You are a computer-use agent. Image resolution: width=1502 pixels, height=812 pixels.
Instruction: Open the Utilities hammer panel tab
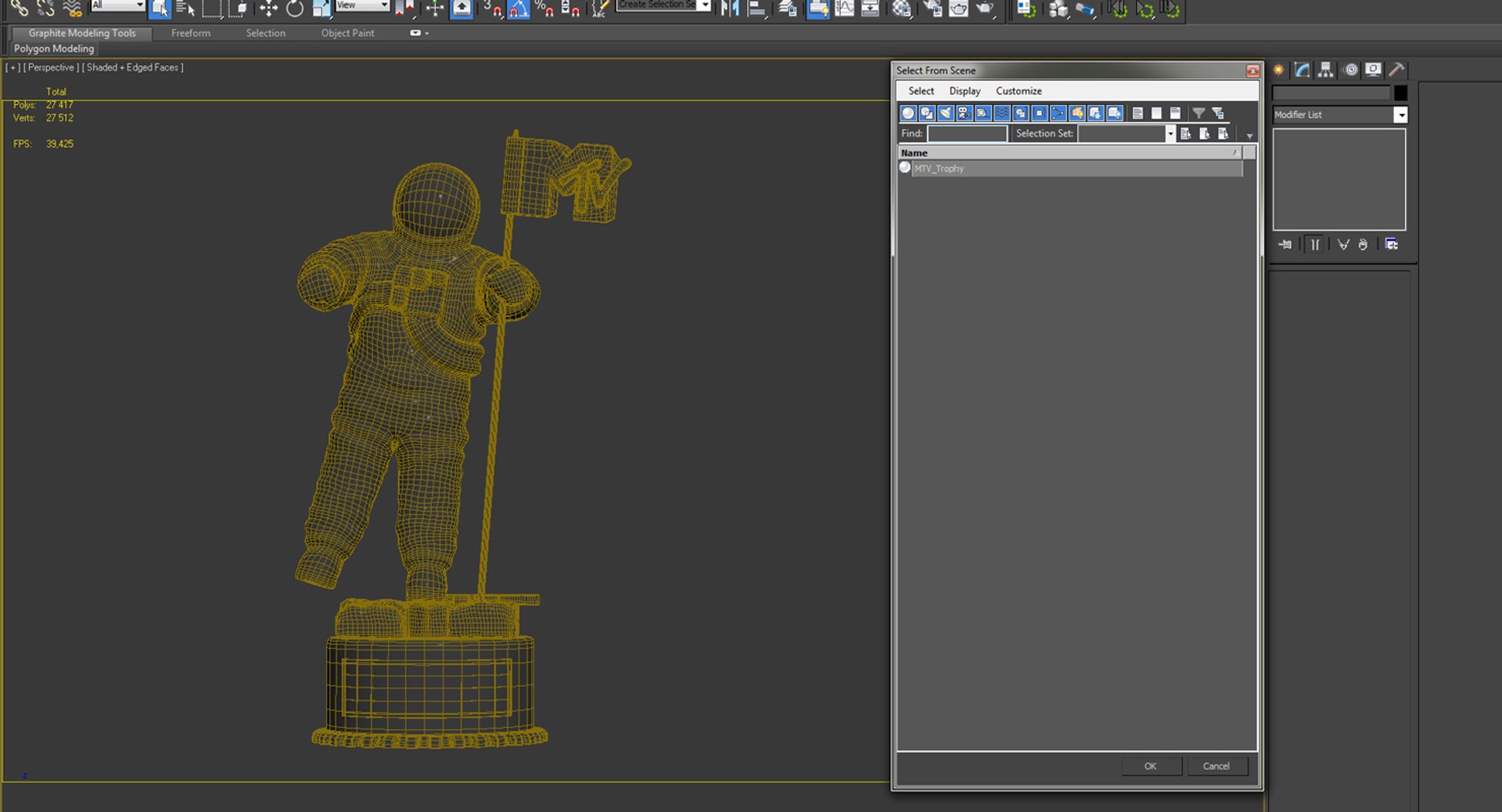point(1397,70)
